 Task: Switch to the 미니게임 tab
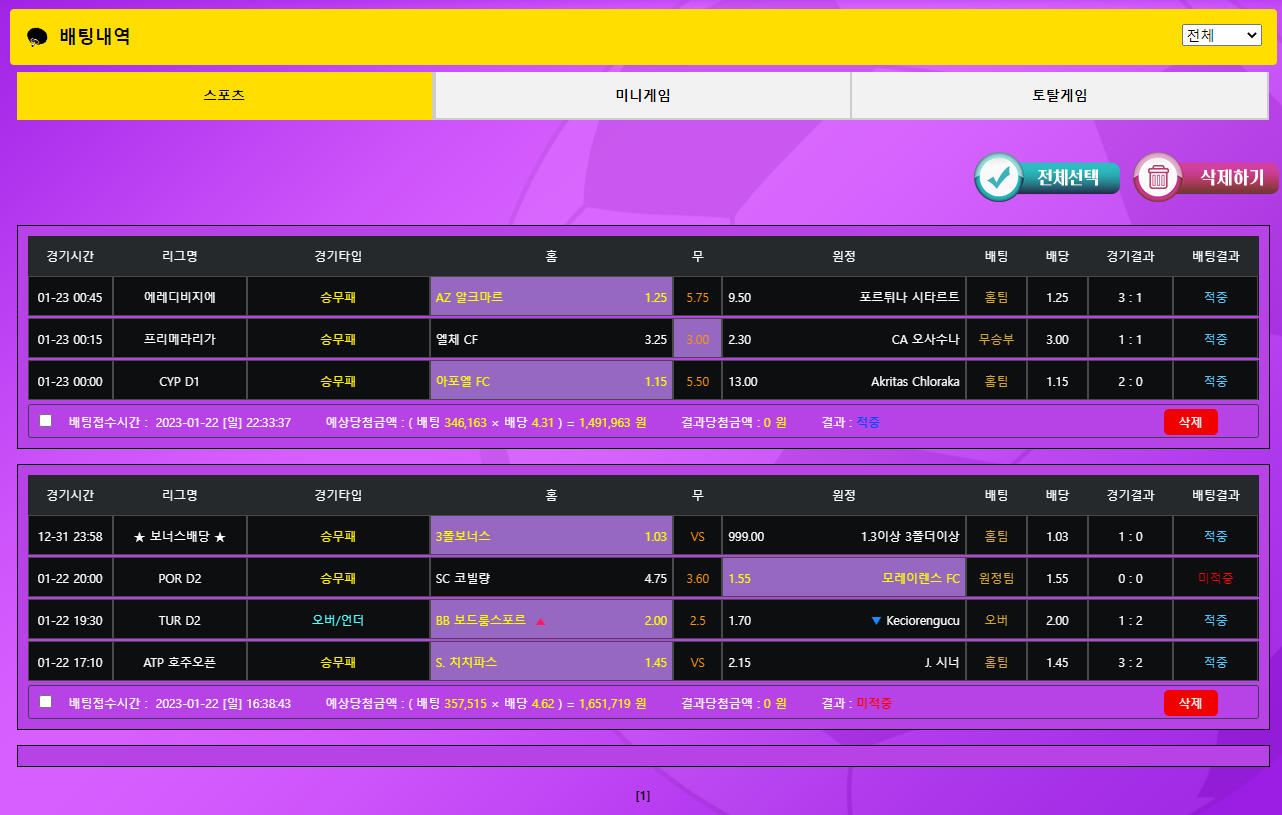[642, 96]
